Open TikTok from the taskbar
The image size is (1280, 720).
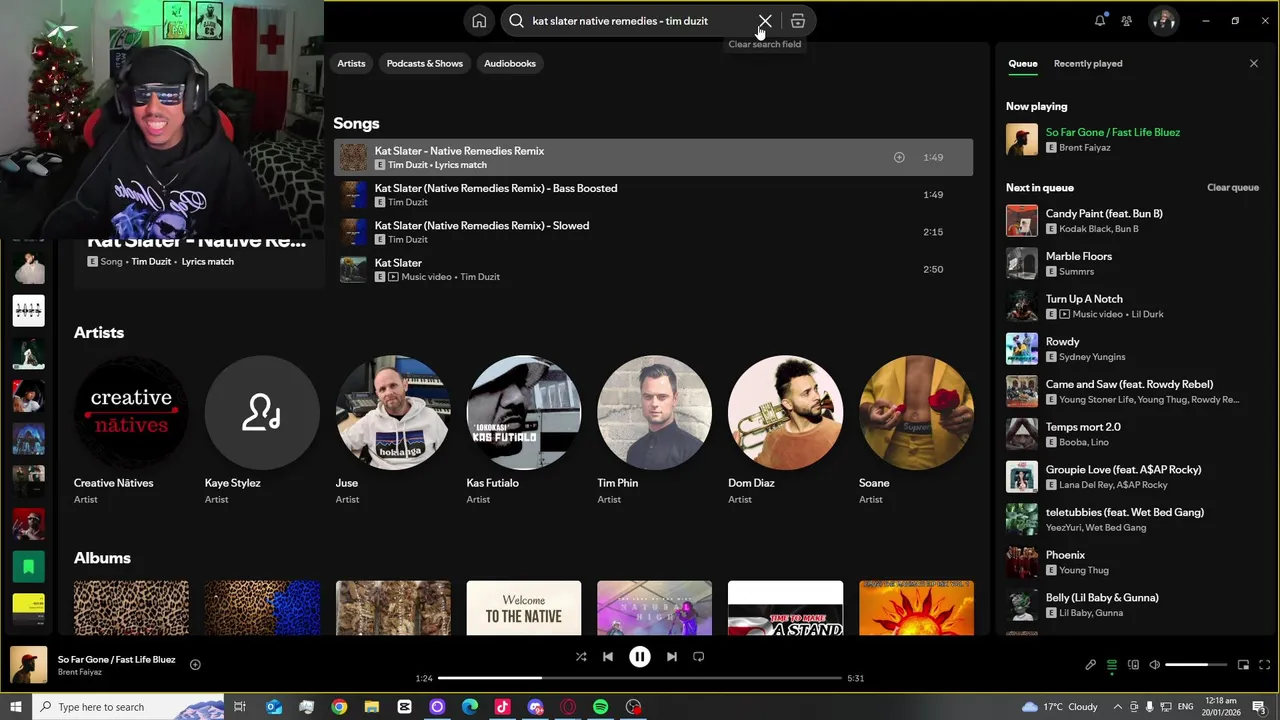502,707
